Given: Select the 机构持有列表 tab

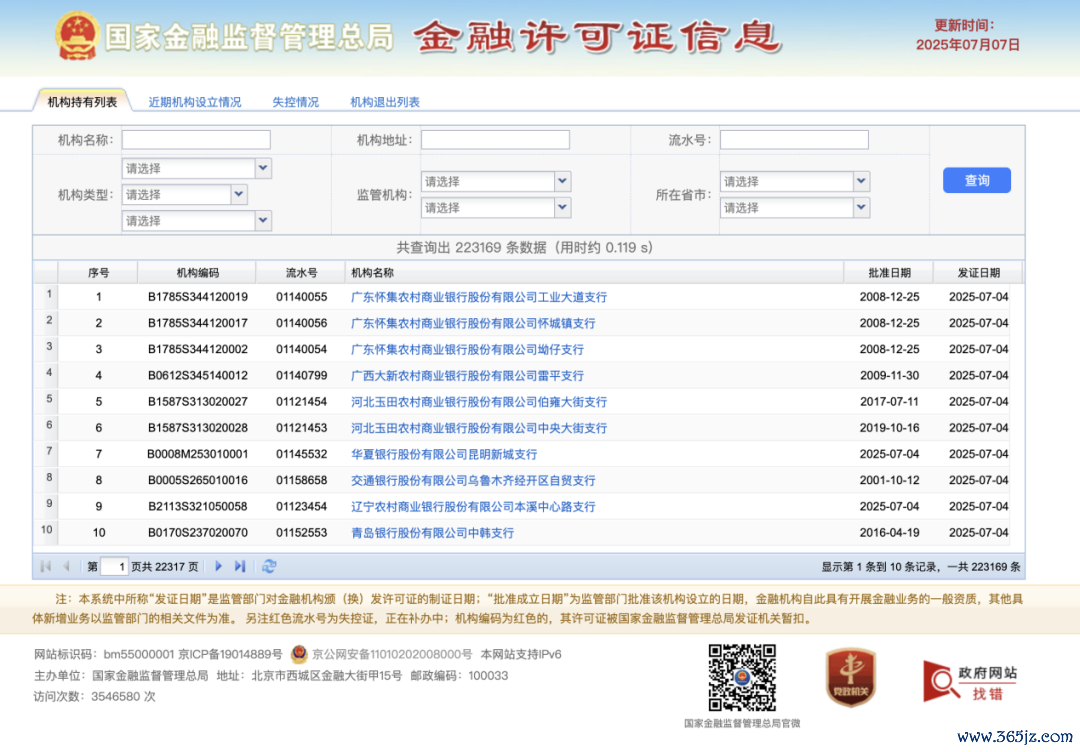Looking at the screenshot, I should [82, 102].
